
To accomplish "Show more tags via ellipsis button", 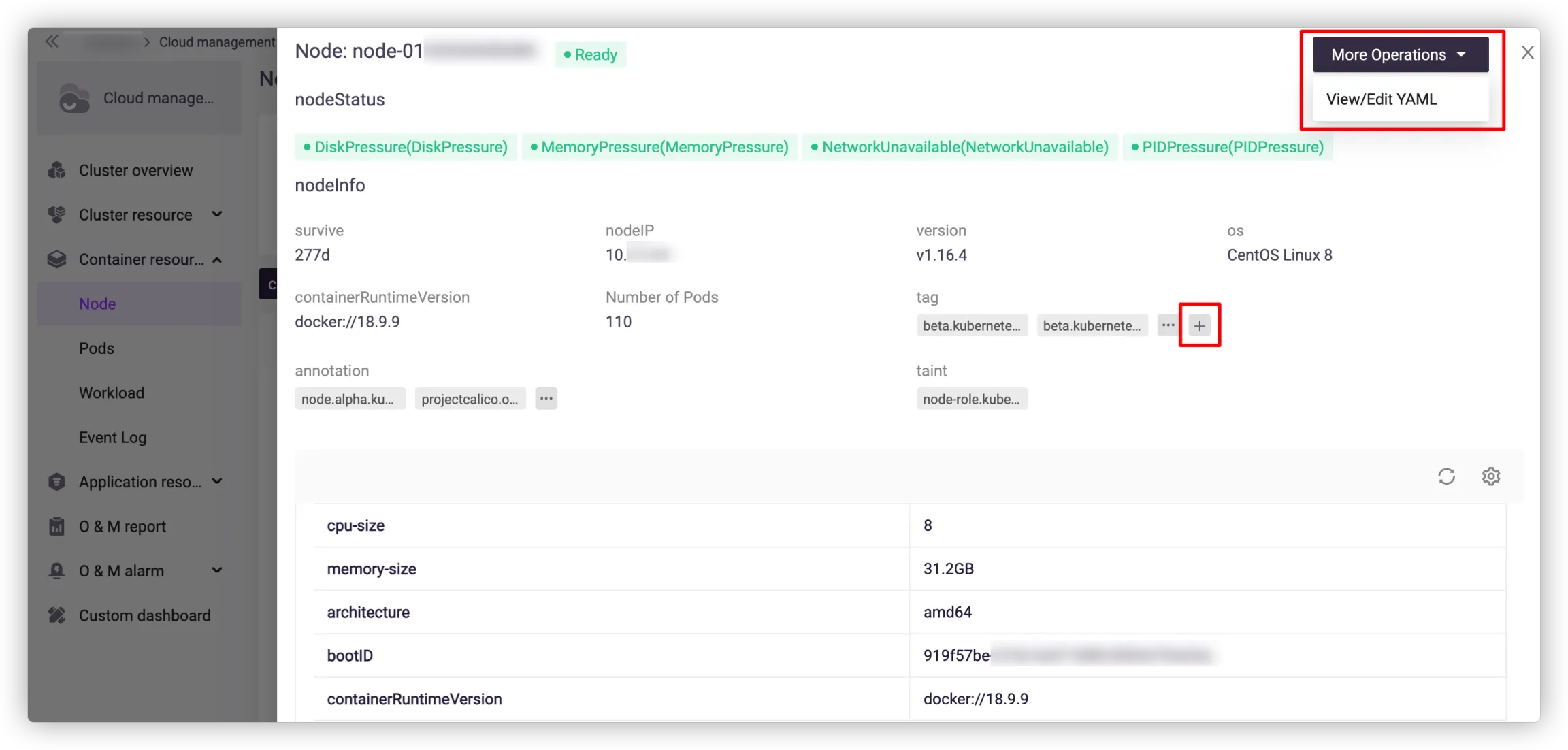I will (x=1168, y=325).
